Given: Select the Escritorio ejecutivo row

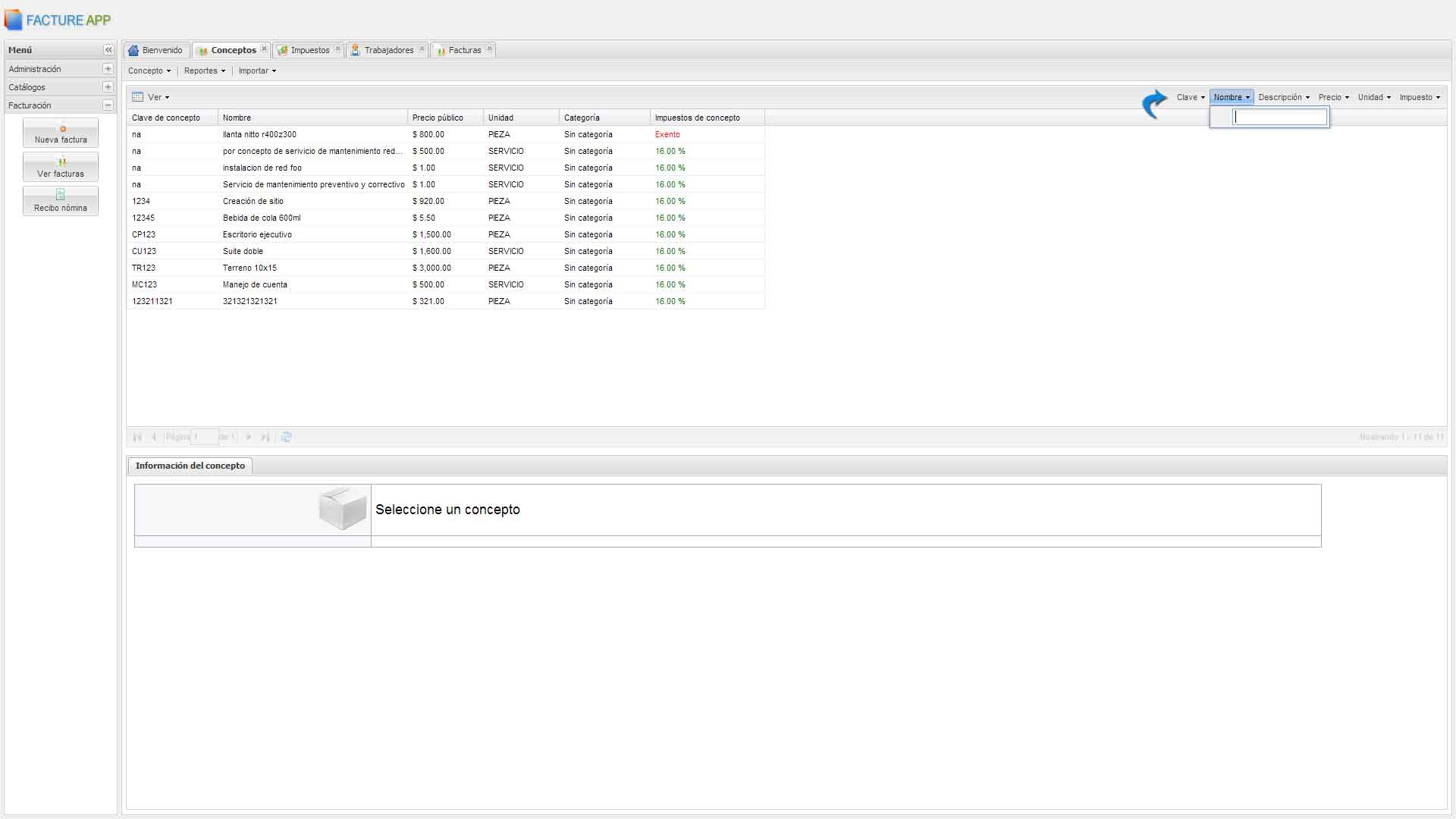Looking at the screenshot, I should [x=257, y=235].
